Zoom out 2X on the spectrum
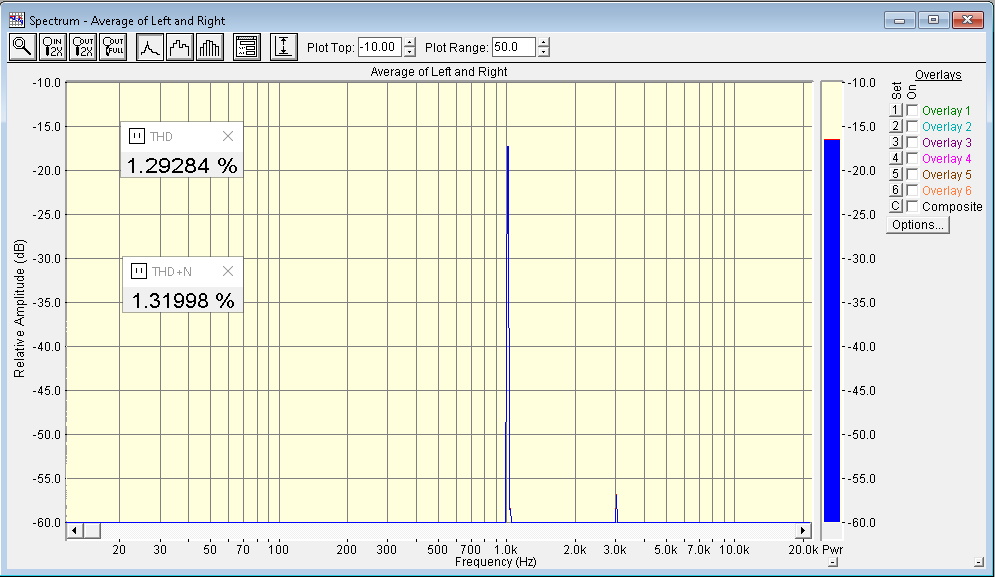Viewport: 995px width, 577px height. (82, 47)
